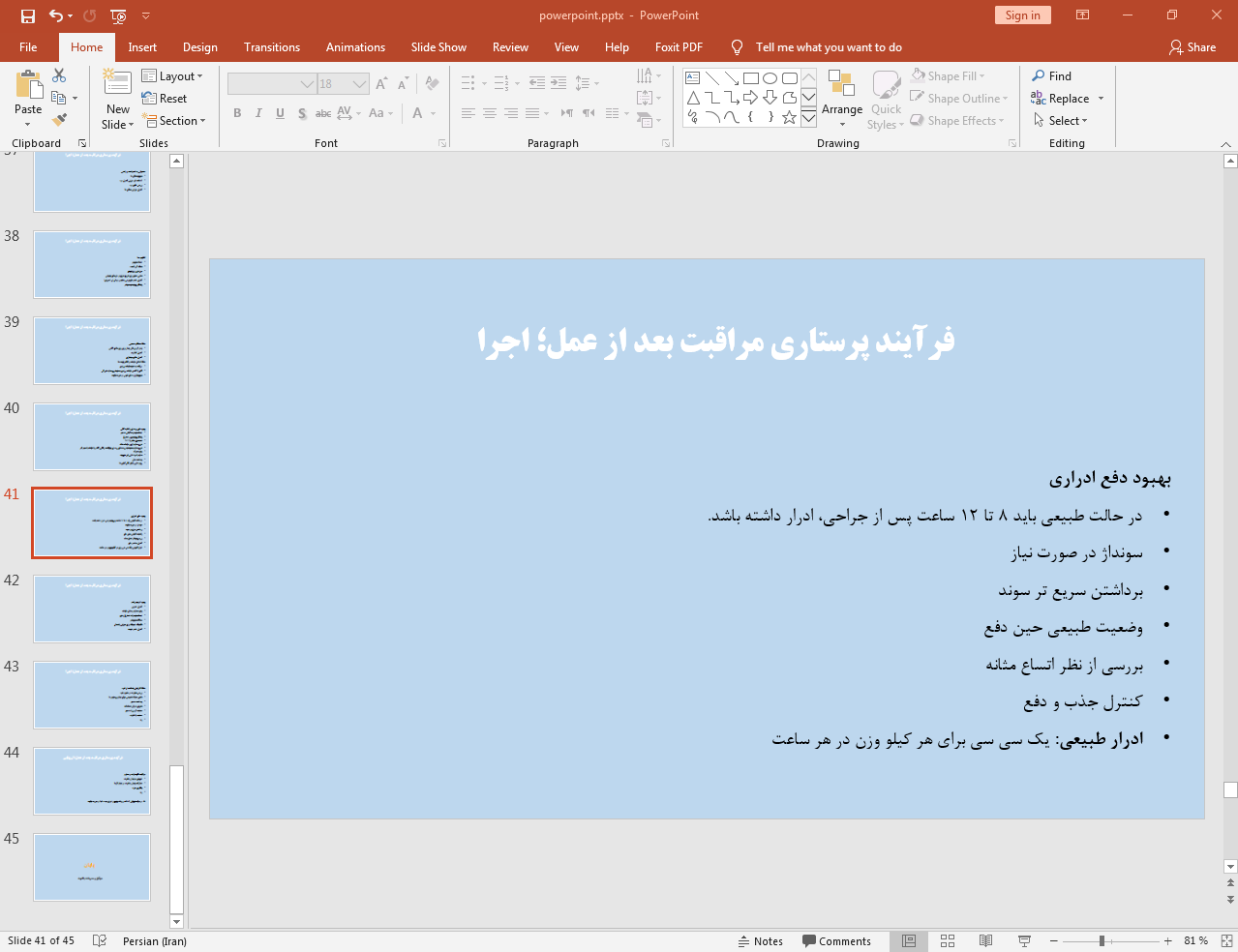This screenshot has width=1238, height=952.
Task: Click the Undo arrow icon
Action: pos(56,15)
